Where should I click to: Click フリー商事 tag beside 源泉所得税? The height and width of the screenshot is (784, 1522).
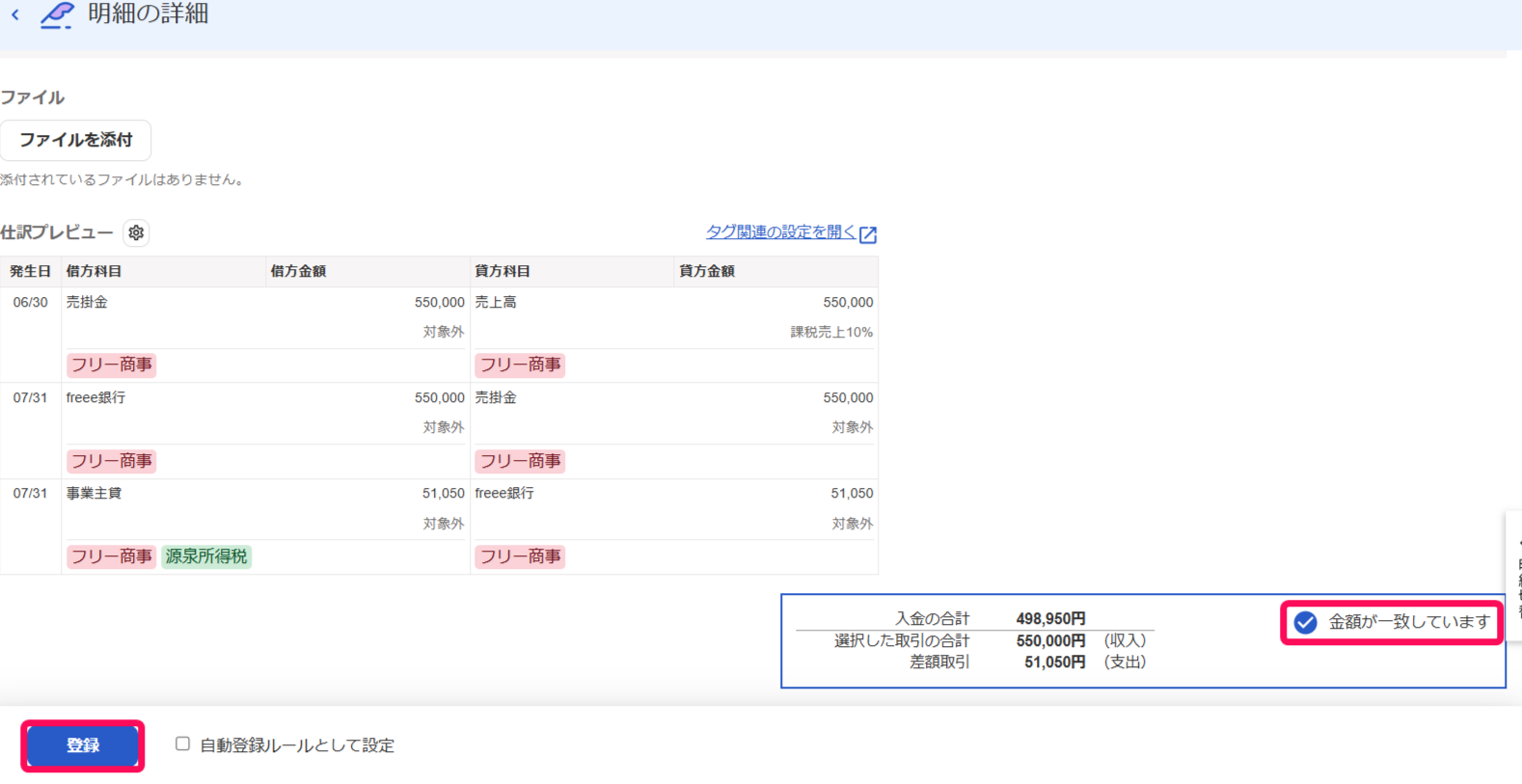(112, 556)
